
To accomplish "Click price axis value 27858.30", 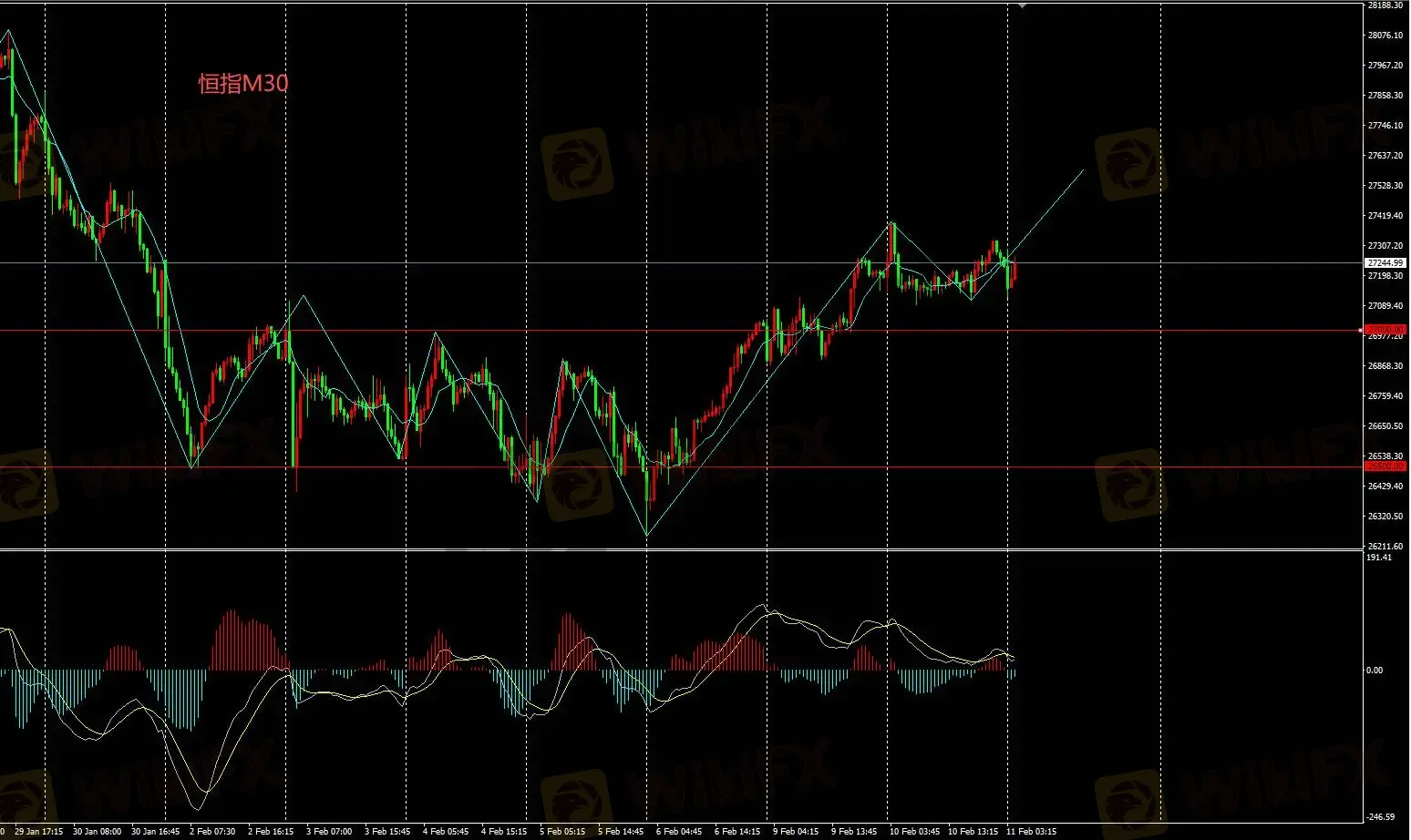I will 1385,96.
